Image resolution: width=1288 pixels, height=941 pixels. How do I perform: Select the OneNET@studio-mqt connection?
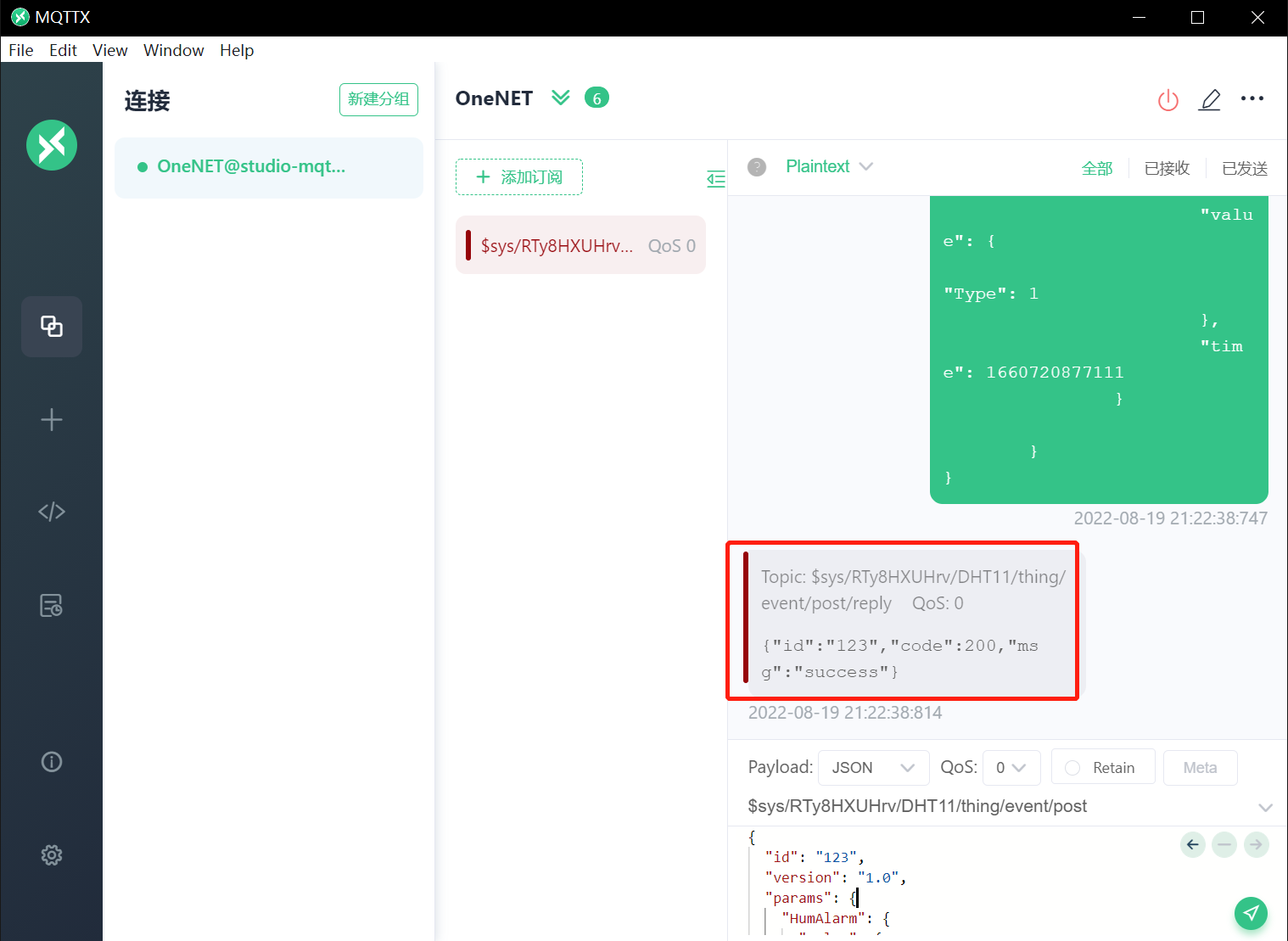click(269, 167)
